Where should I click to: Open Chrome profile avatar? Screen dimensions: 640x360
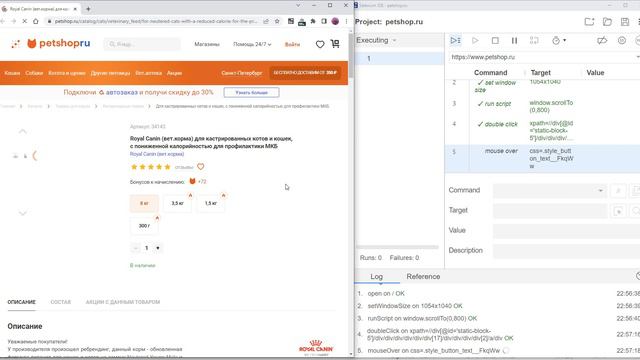click(335, 21)
